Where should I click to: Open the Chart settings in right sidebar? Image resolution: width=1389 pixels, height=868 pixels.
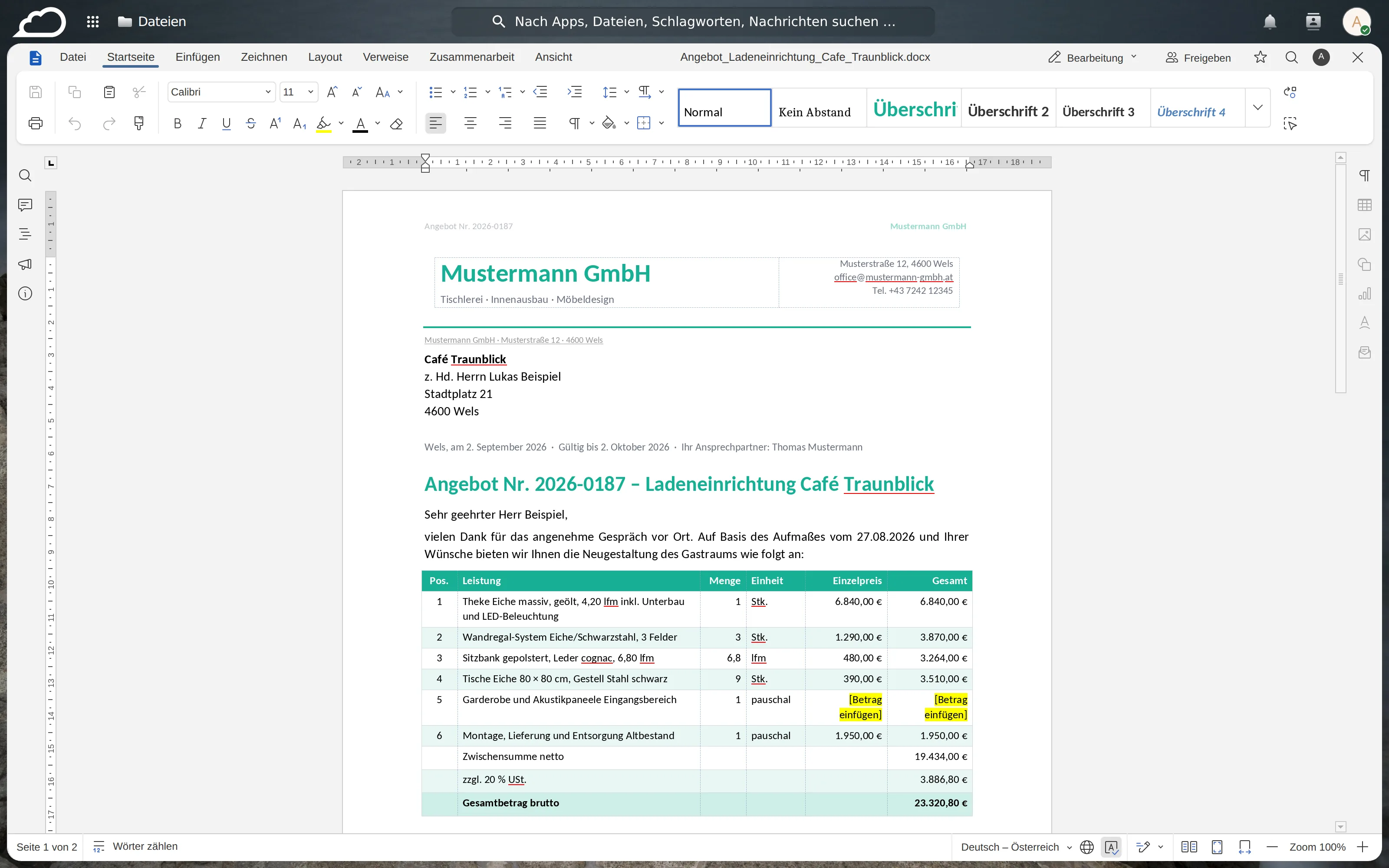click(1364, 294)
